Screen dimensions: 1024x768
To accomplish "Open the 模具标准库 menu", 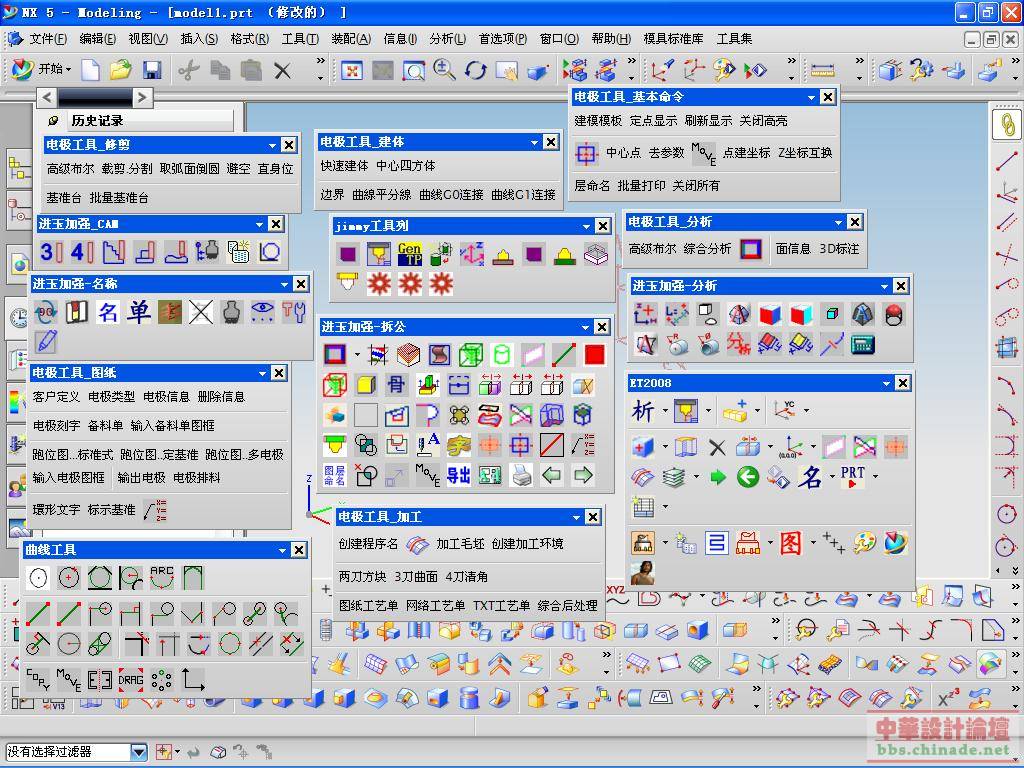I will coord(673,39).
